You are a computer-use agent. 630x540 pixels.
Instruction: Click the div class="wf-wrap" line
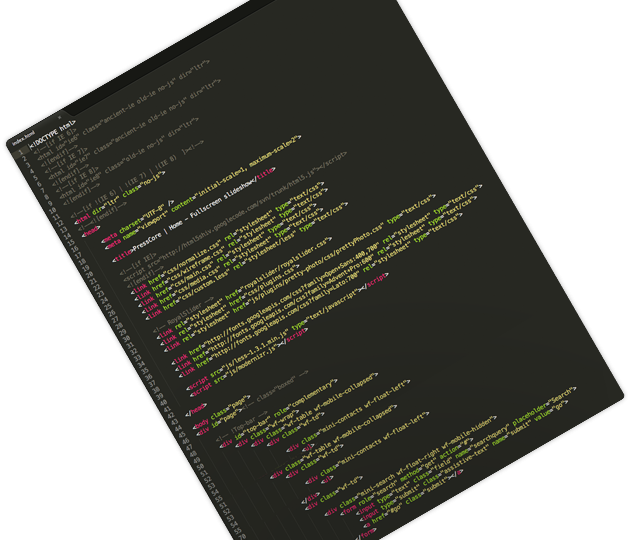(267, 428)
